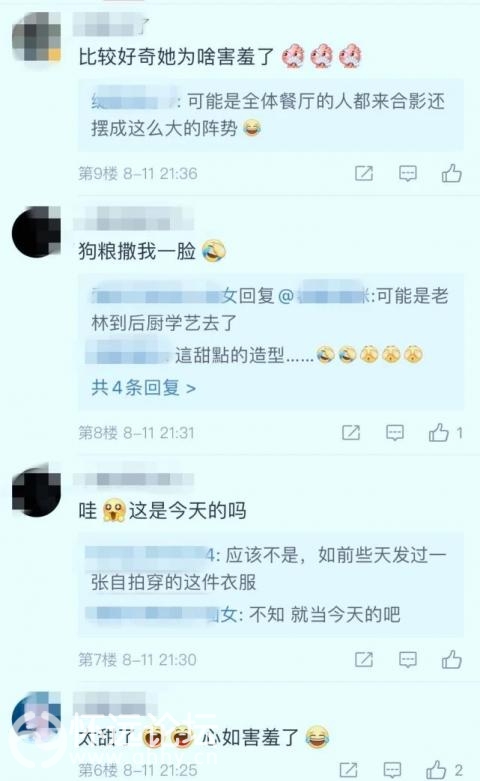Open blurred username above 狗粮撒我一脸
This screenshot has width=480, height=781.
[133, 219]
